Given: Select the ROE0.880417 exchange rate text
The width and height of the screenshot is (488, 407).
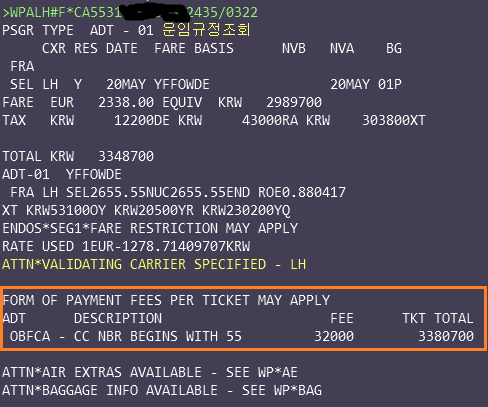Looking at the screenshot, I should click(302, 192).
